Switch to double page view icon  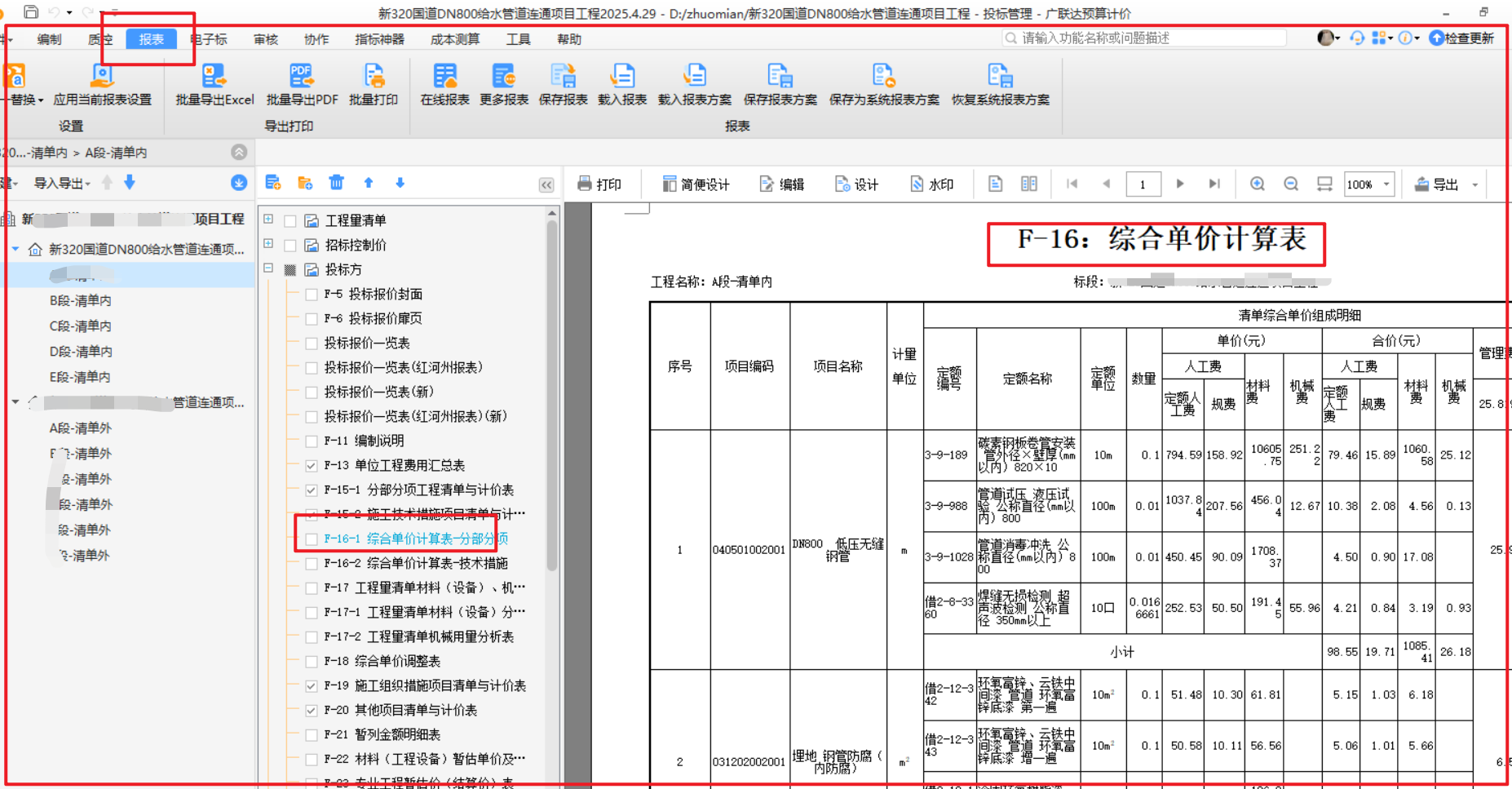click(x=1029, y=184)
